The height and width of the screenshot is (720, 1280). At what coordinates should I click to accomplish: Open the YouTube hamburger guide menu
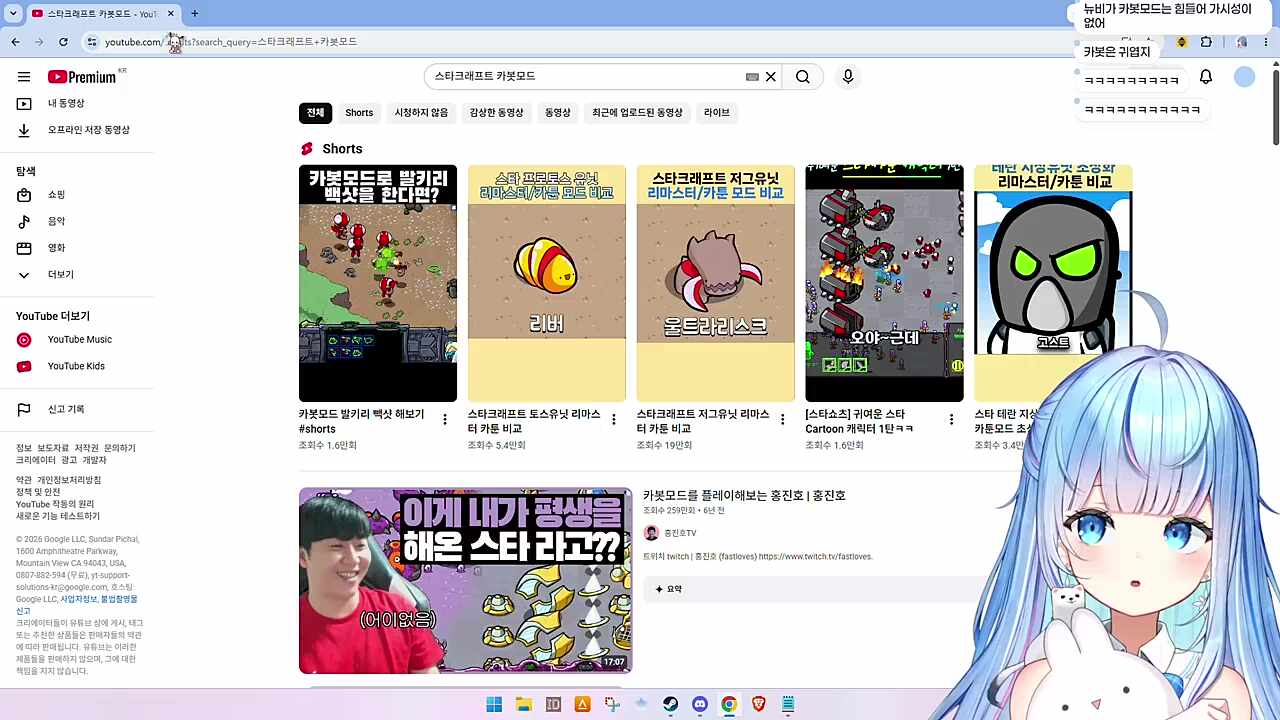pyautogui.click(x=24, y=77)
